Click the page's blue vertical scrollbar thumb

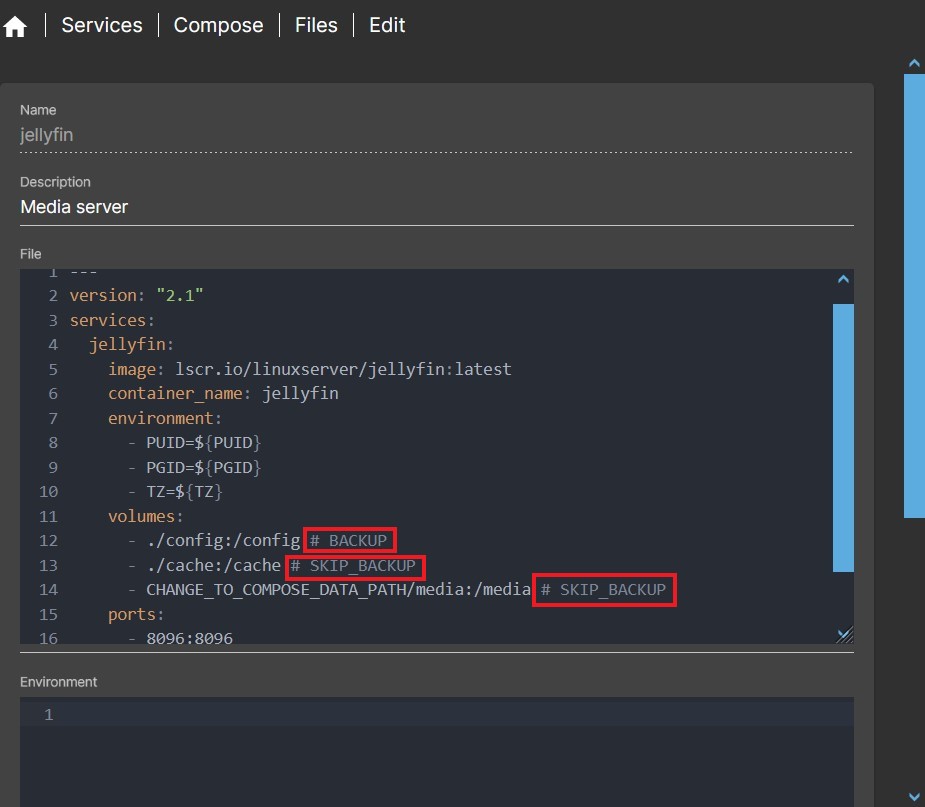914,295
